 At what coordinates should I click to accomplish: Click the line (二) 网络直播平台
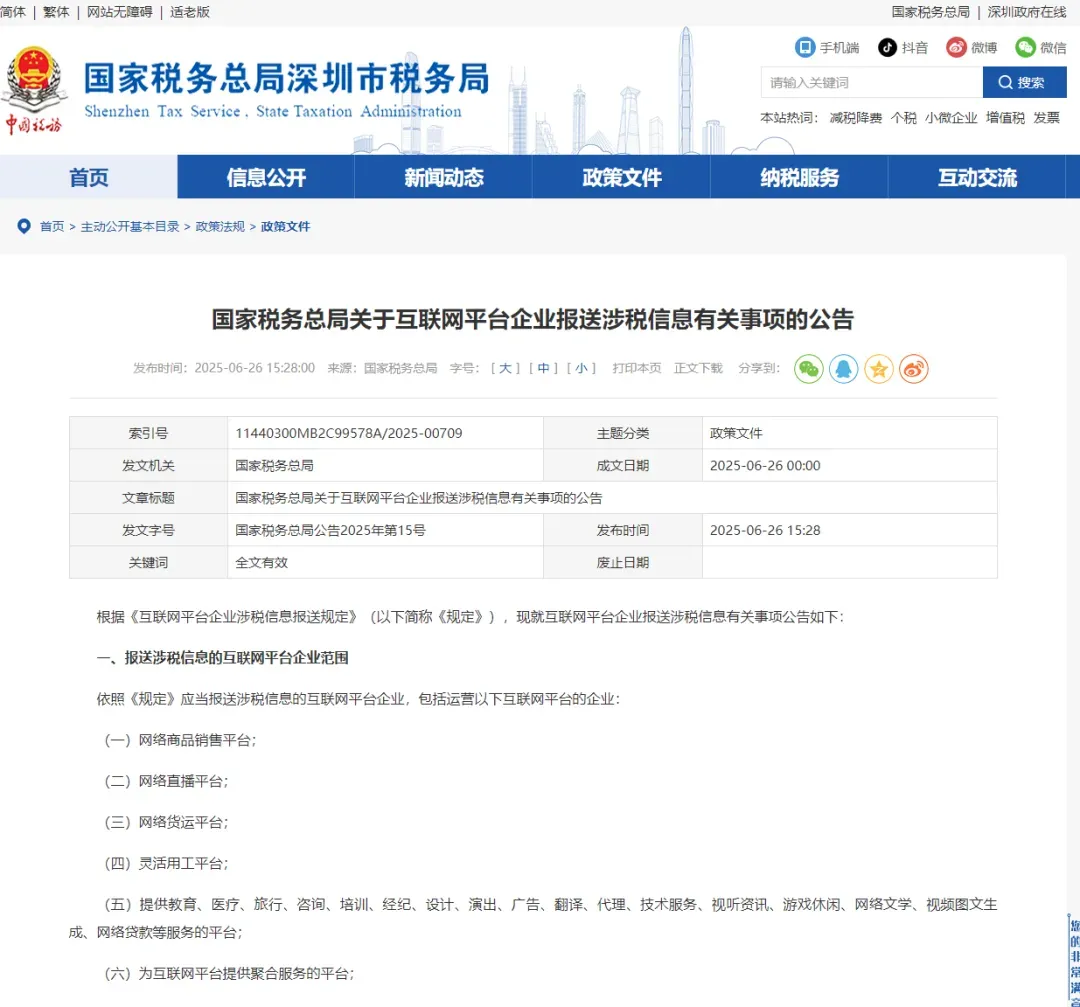click(166, 781)
